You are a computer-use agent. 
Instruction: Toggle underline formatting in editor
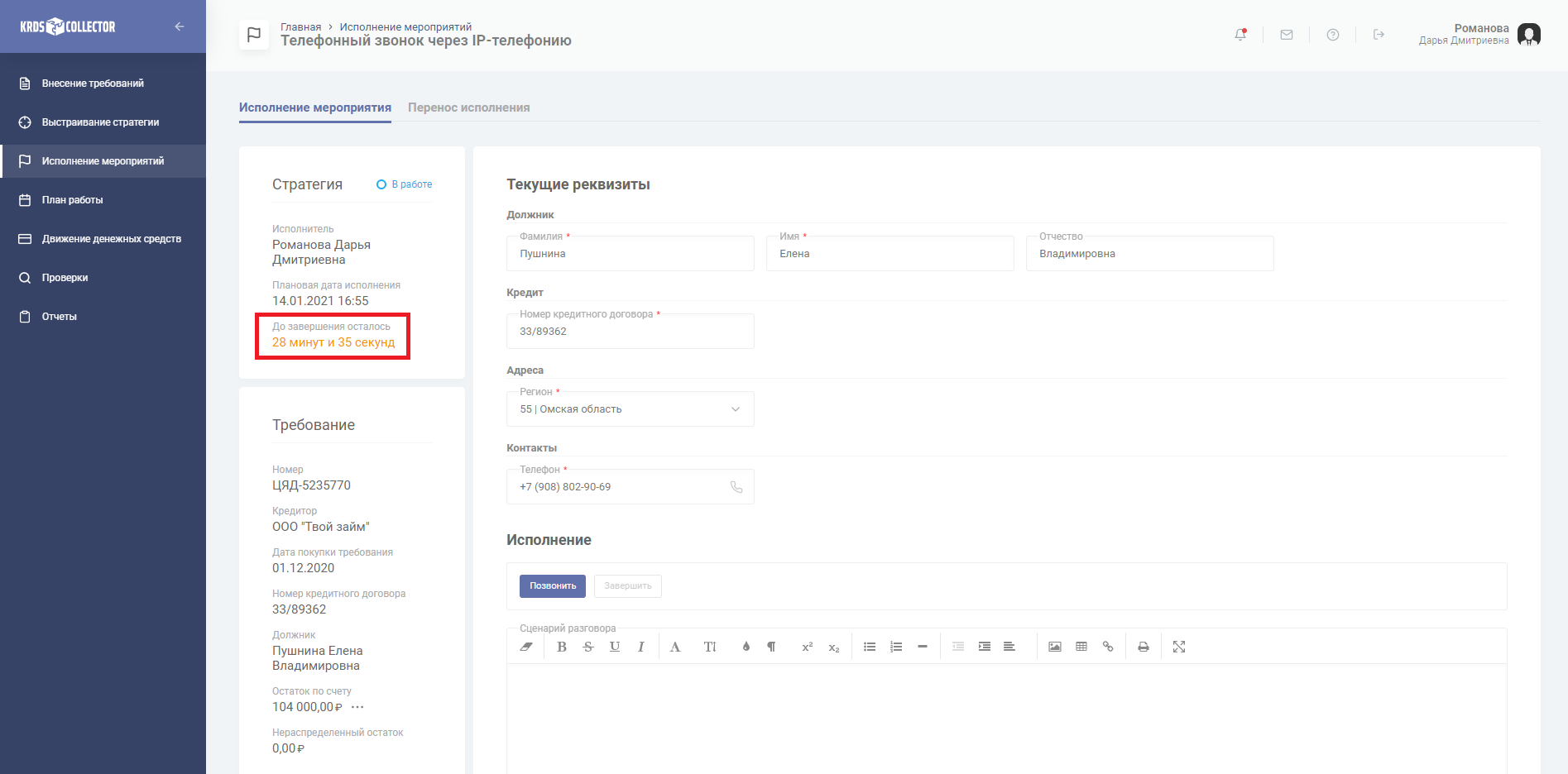pyautogui.click(x=614, y=647)
